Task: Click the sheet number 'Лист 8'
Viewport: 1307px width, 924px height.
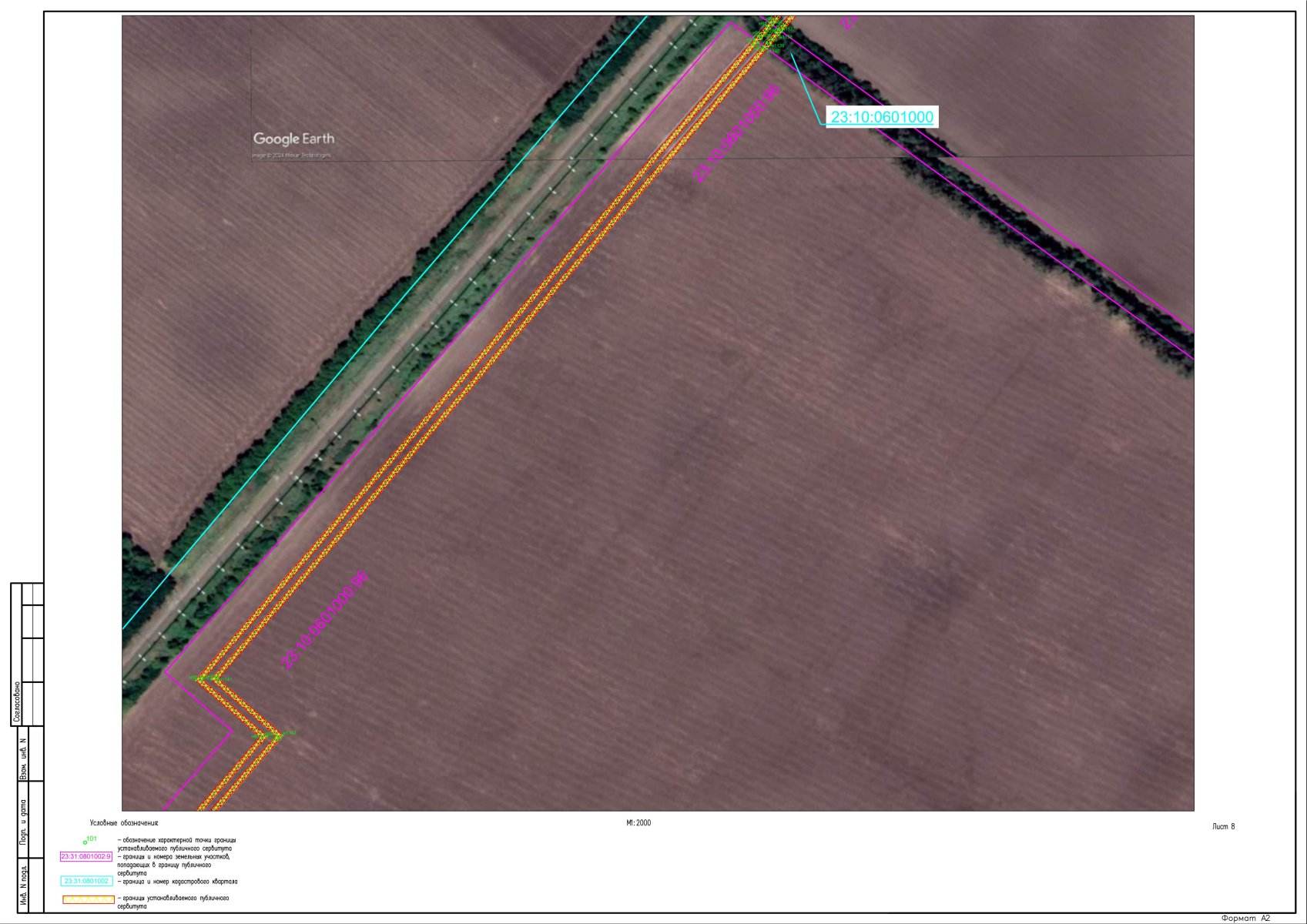Action: point(1223,827)
